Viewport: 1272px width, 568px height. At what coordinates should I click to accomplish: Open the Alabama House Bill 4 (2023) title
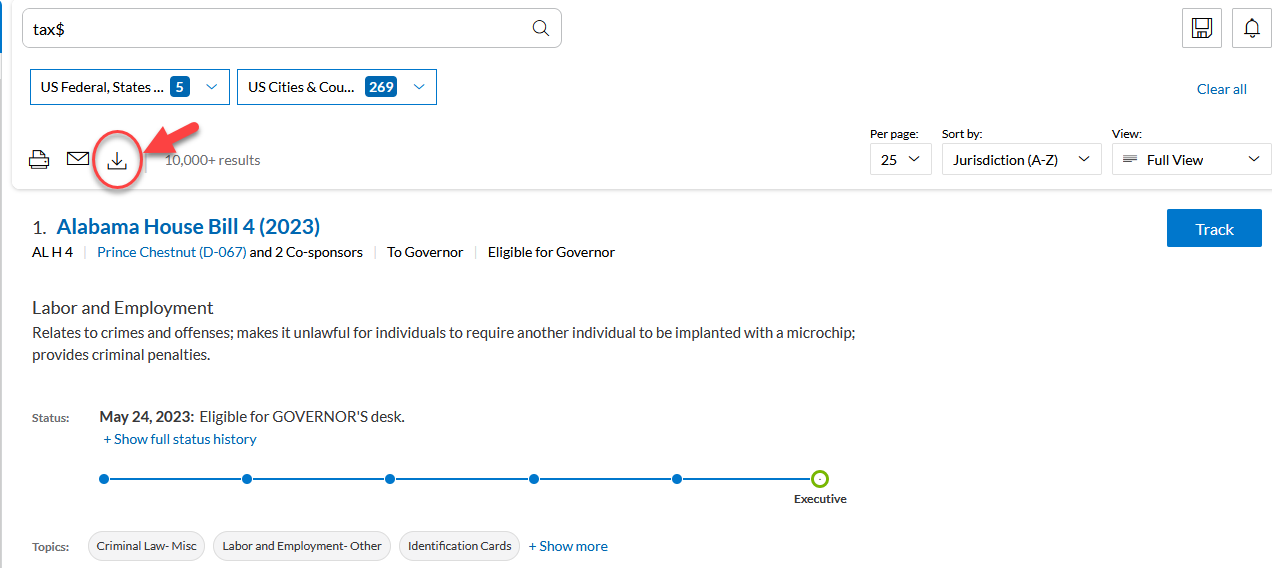tap(188, 227)
